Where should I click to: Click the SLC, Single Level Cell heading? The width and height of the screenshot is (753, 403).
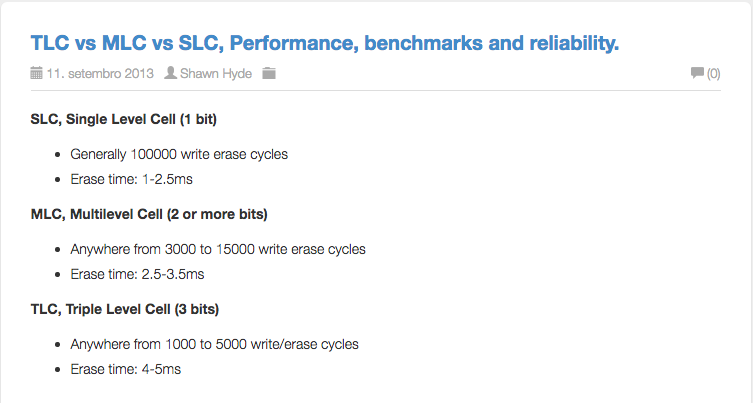point(124,119)
